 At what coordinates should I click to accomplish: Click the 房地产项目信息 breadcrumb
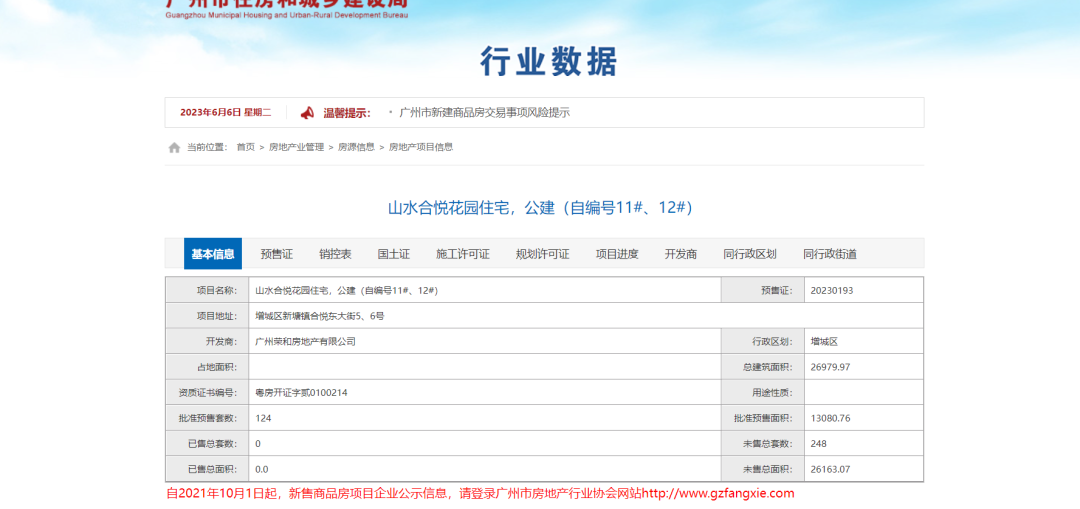(x=421, y=147)
